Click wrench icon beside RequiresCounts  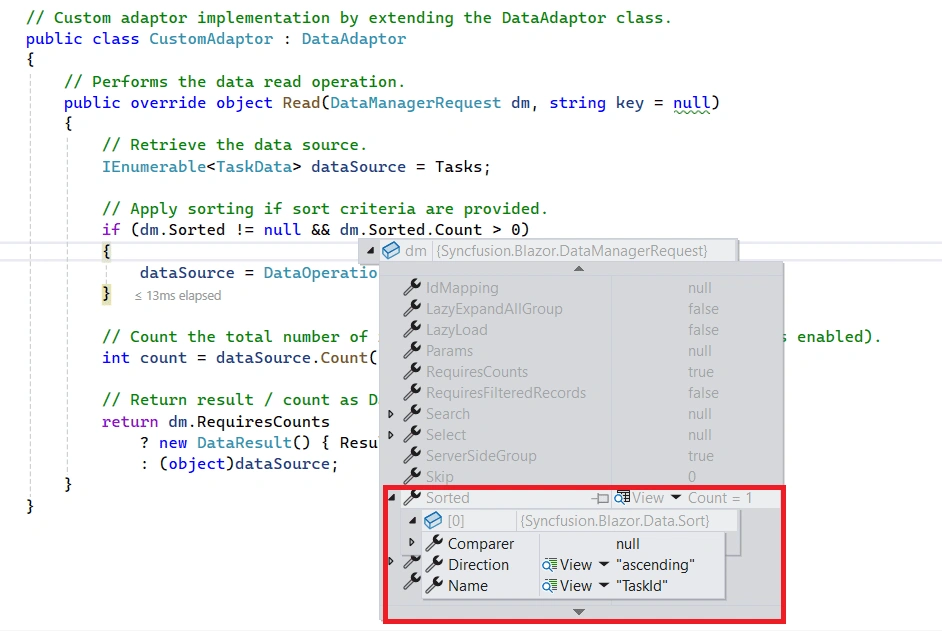tap(412, 371)
